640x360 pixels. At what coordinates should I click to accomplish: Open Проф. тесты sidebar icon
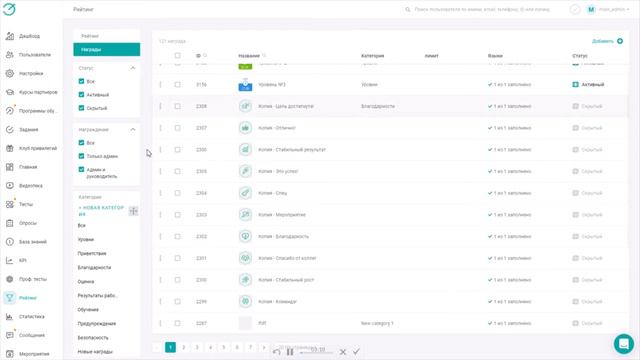click(x=10, y=279)
